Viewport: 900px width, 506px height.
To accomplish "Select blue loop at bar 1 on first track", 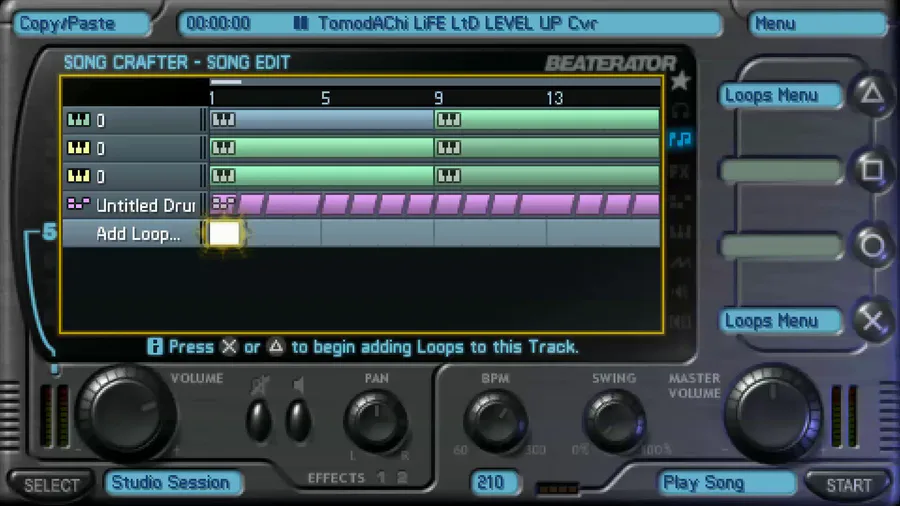I will tap(321, 119).
